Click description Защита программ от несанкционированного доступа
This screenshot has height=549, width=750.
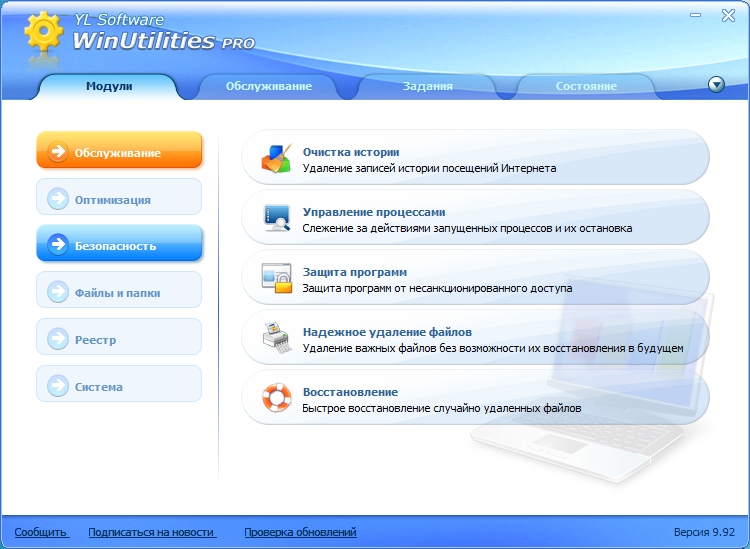click(438, 288)
